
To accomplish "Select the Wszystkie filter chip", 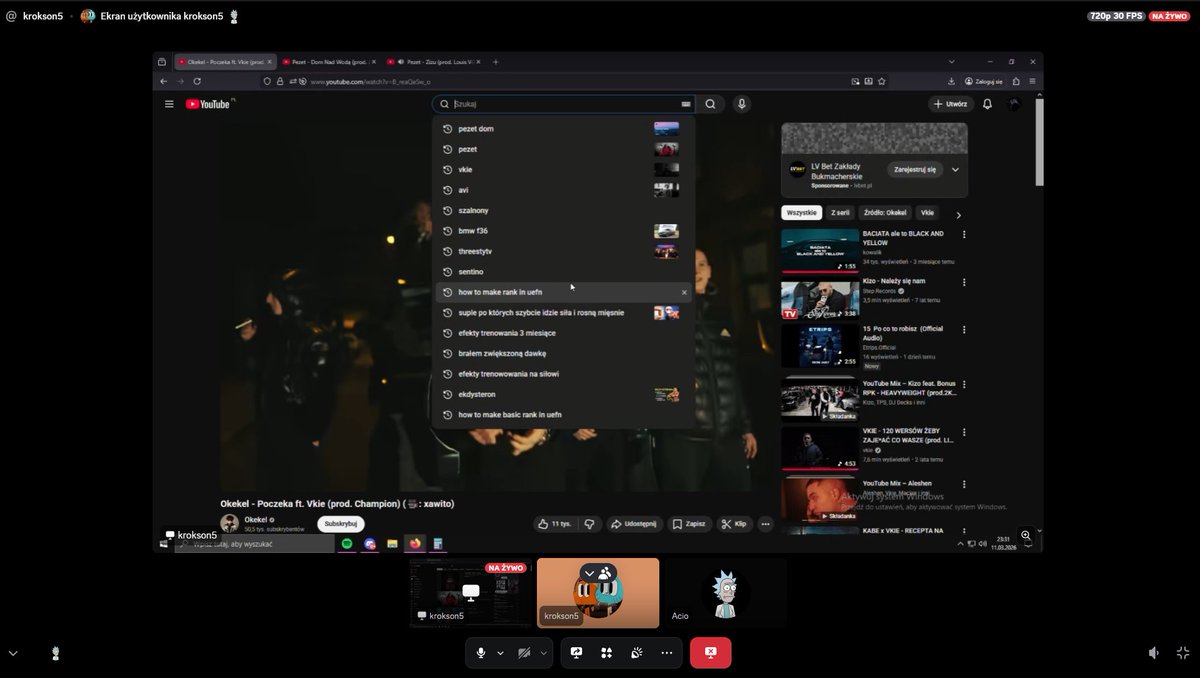I will pyautogui.click(x=802, y=213).
